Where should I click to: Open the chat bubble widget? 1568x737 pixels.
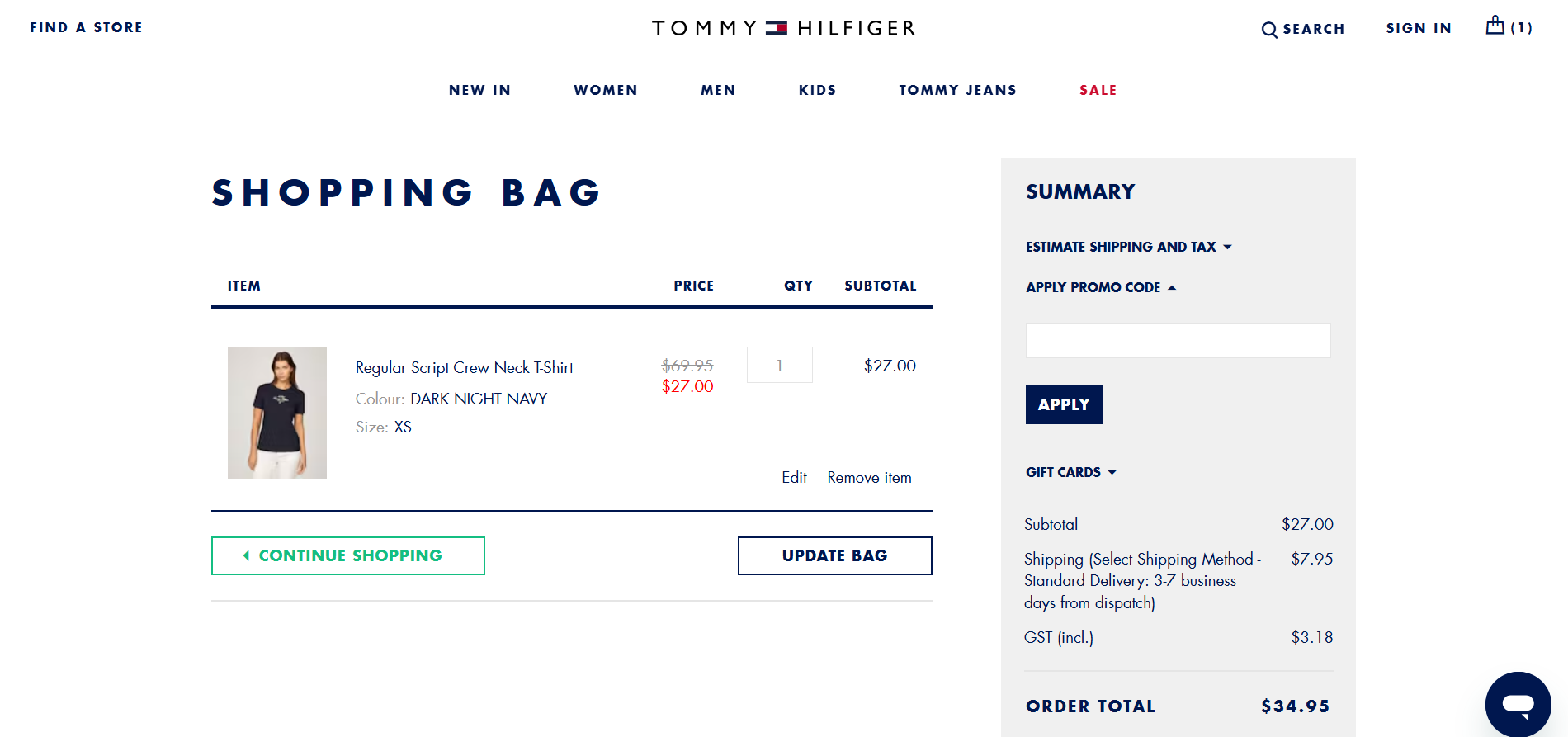point(1518,704)
